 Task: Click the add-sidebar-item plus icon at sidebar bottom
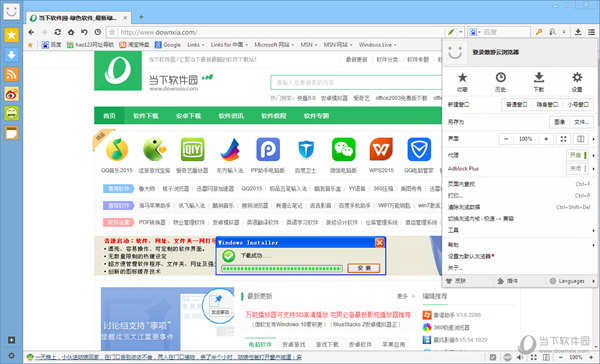[x=11, y=340]
